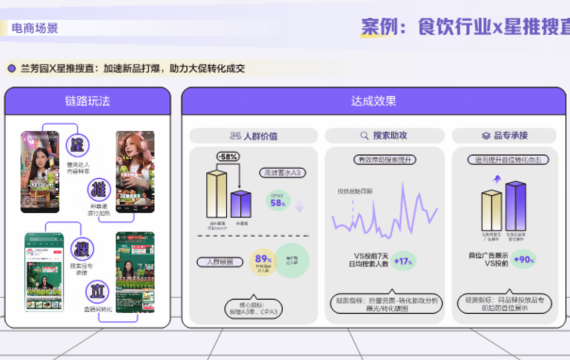Click the 直 circle icon
570x360 pixels.
click(97, 292)
